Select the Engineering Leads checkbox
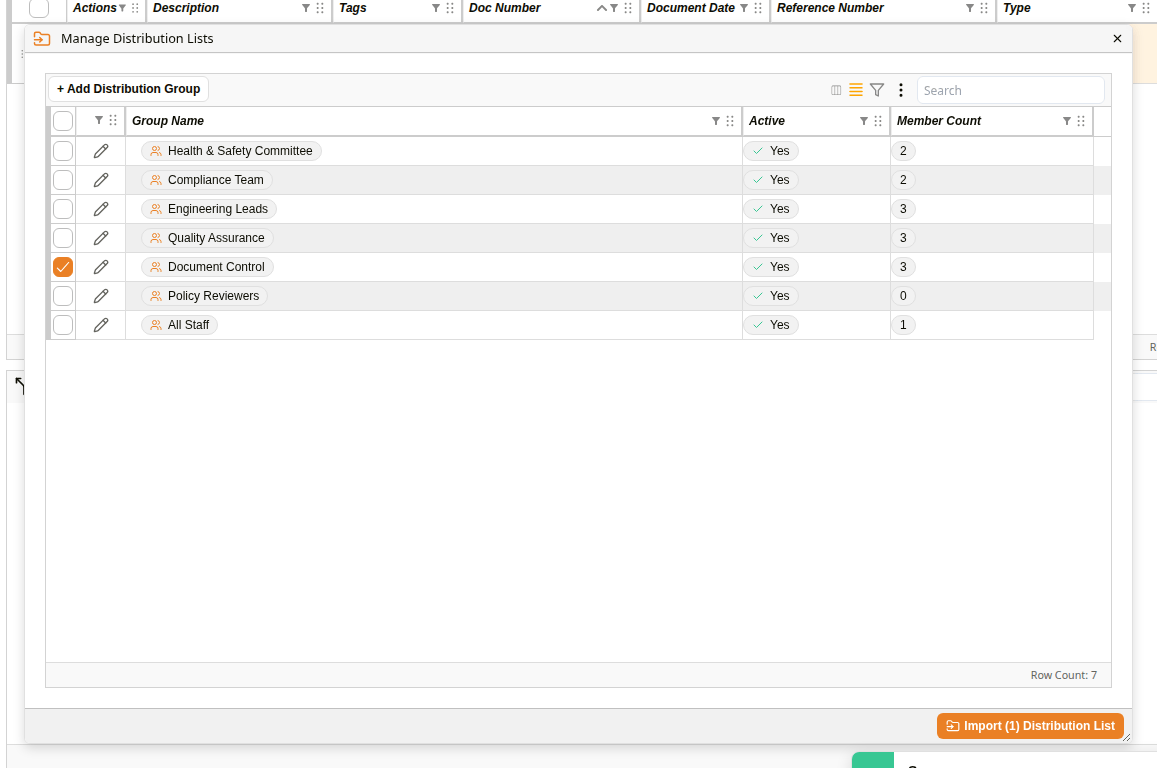 (63, 209)
